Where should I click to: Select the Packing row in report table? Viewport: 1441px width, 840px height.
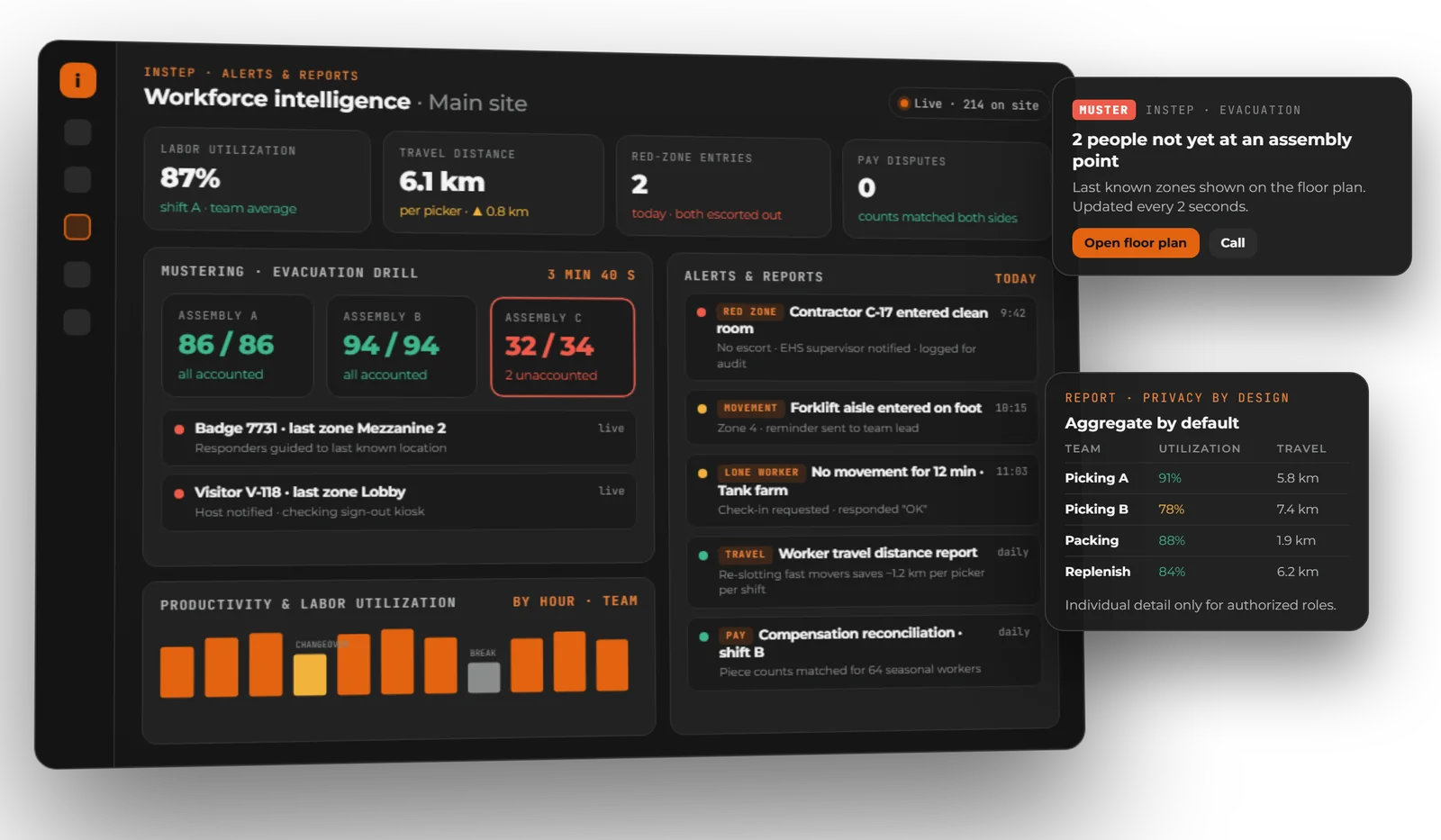(1206, 540)
